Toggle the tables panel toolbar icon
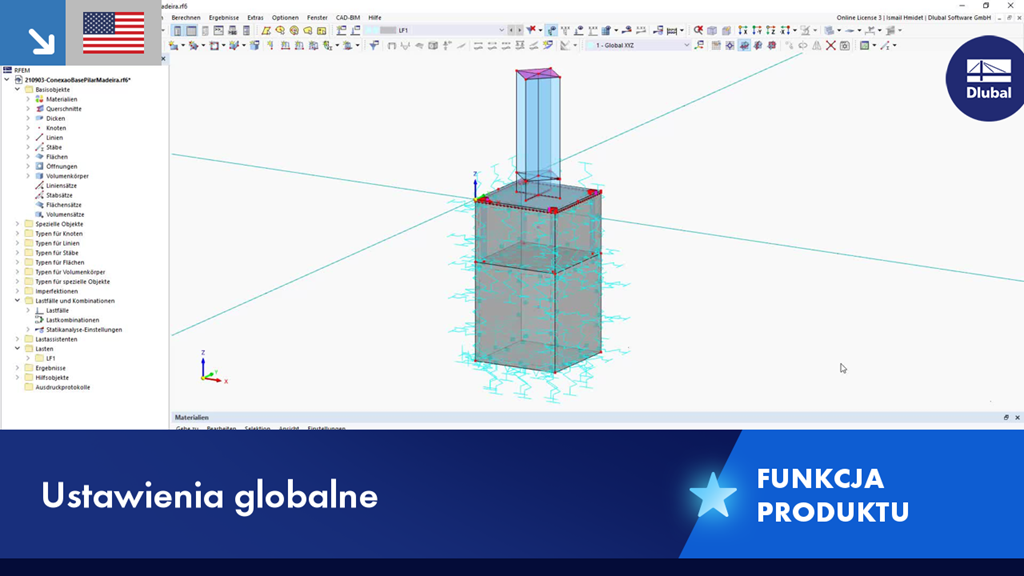This screenshot has height=576, width=1024. click(x=191, y=30)
